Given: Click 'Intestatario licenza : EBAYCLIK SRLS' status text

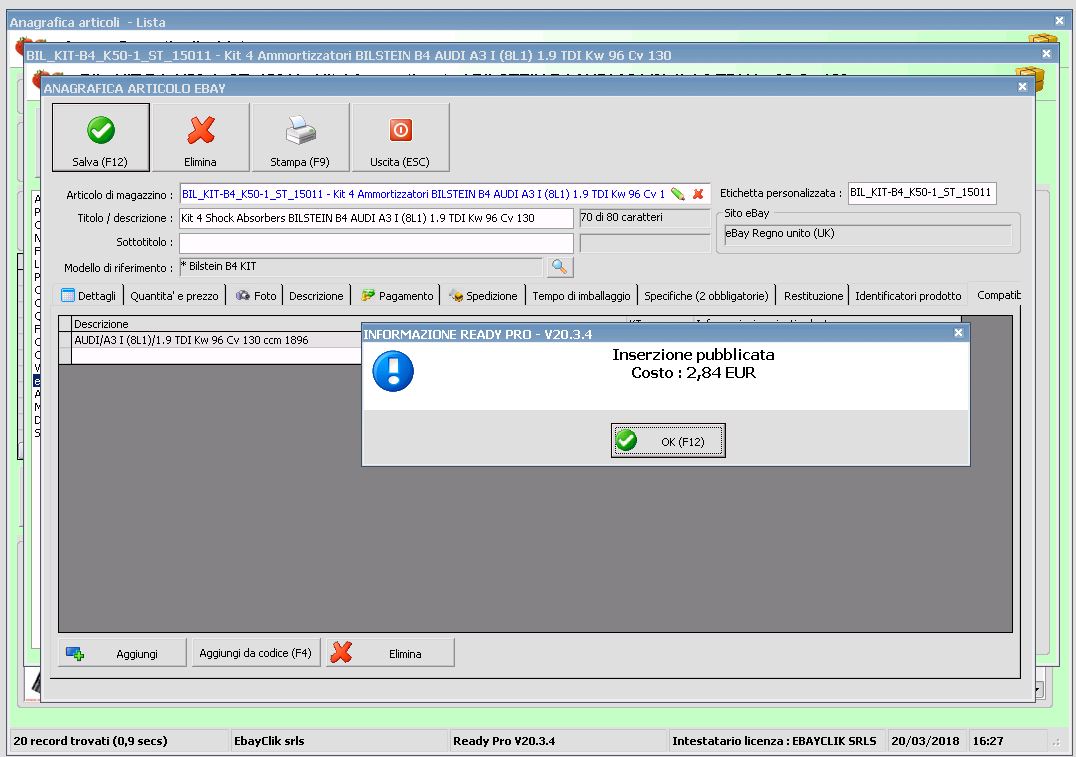Looking at the screenshot, I should click(x=774, y=741).
